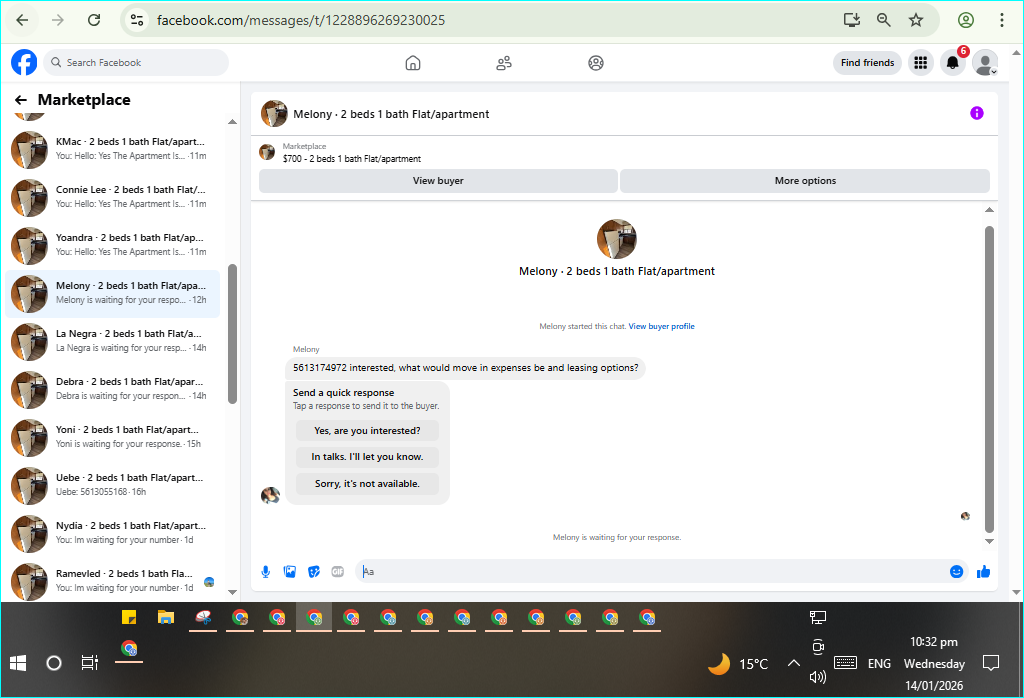The width and height of the screenshot is (1024, 698).
Task: Click the message pane scrollbar thumb
Action: (x=989, y=379)
